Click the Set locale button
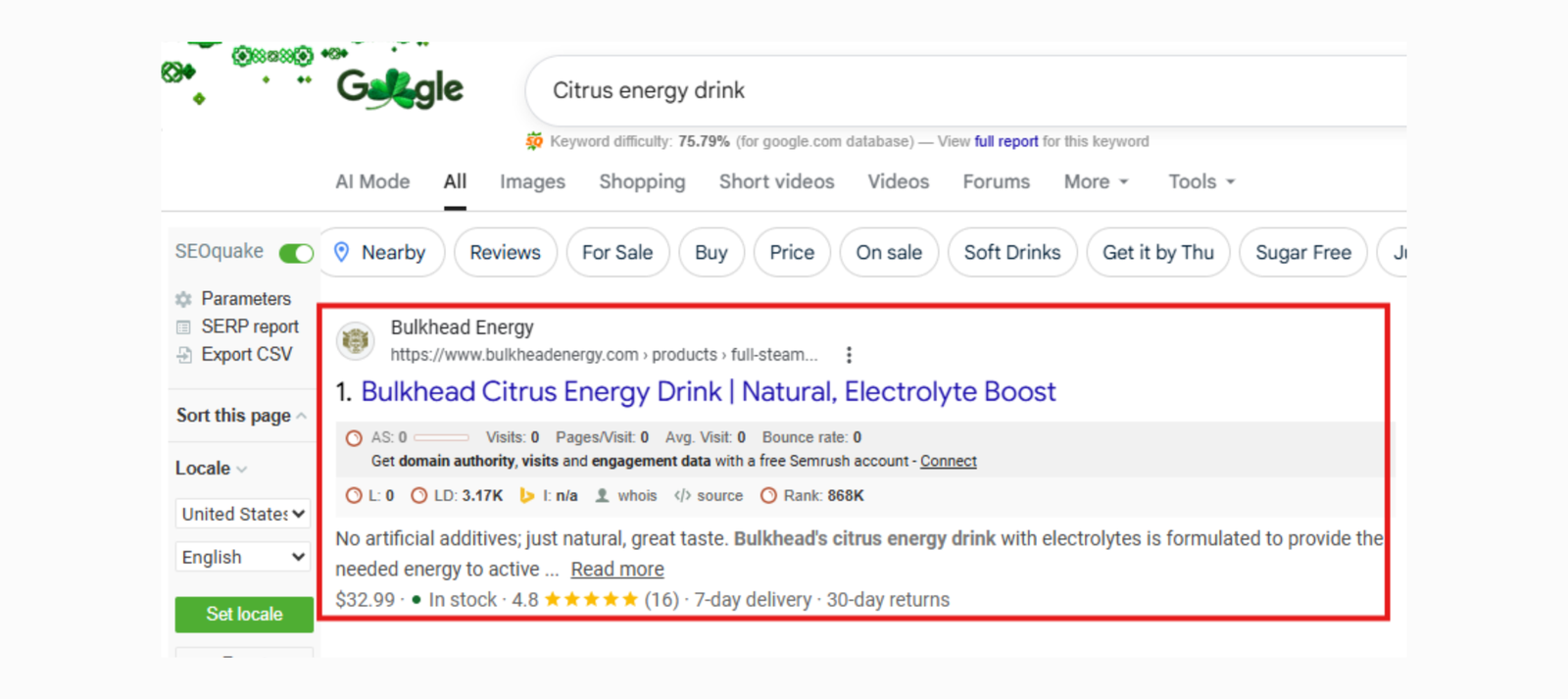This screenshot has width=1568, height=699. pyautogui.click(x=244, y=614)
